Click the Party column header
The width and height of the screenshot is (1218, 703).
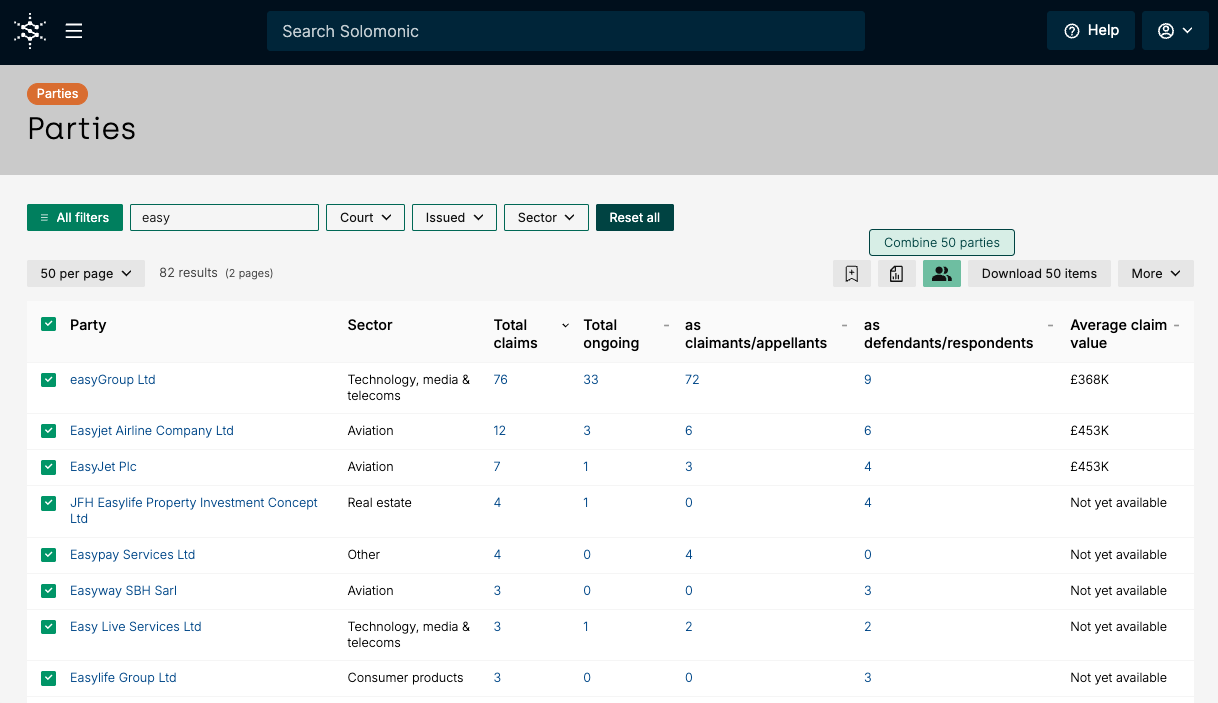tap(88, 325)
